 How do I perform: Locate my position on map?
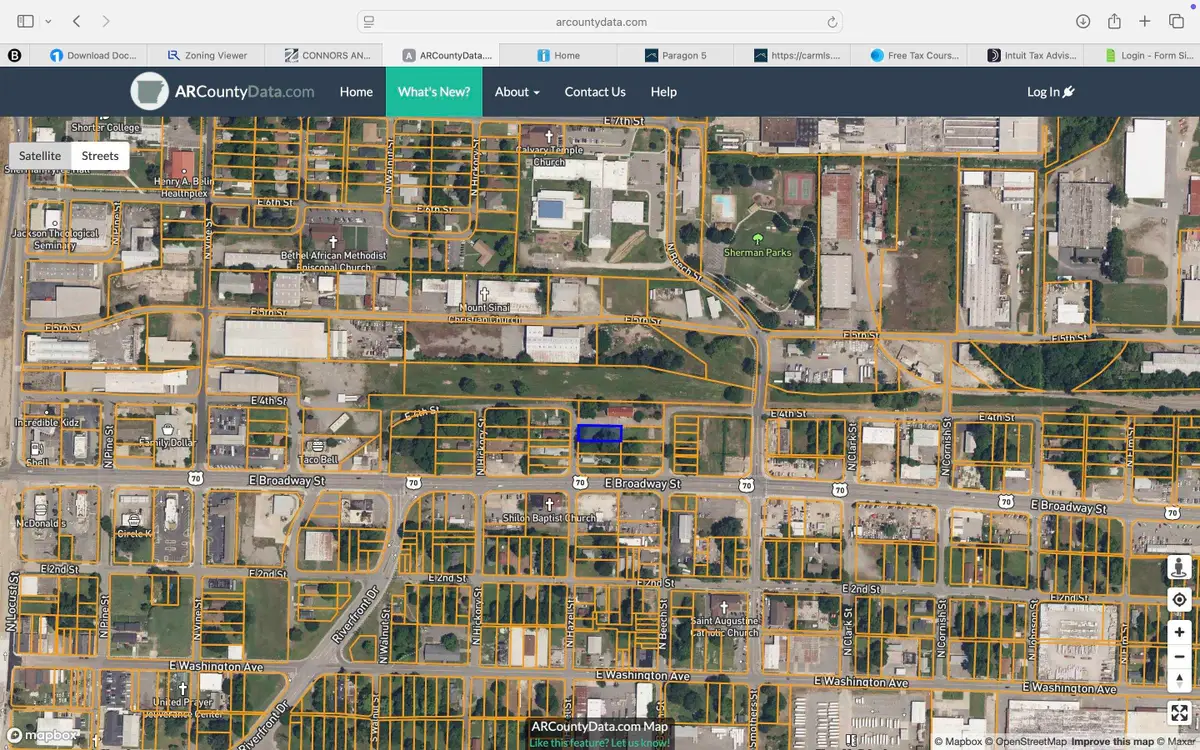tap(1179, 600)
